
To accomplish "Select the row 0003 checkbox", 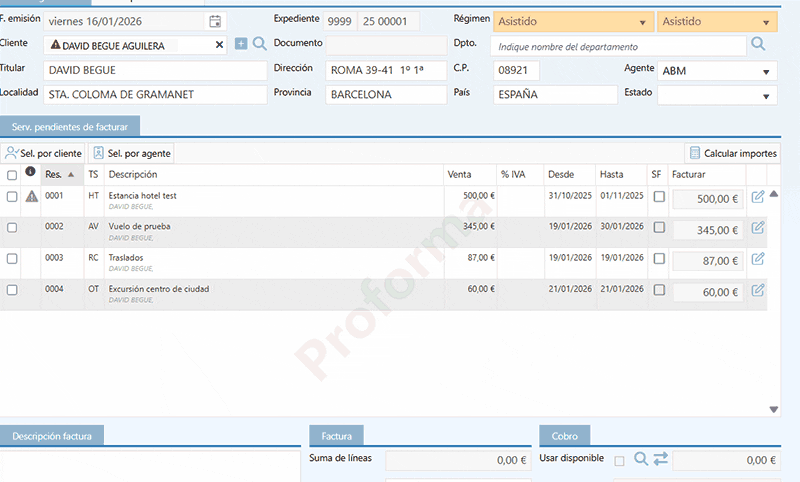I will 12,259.
